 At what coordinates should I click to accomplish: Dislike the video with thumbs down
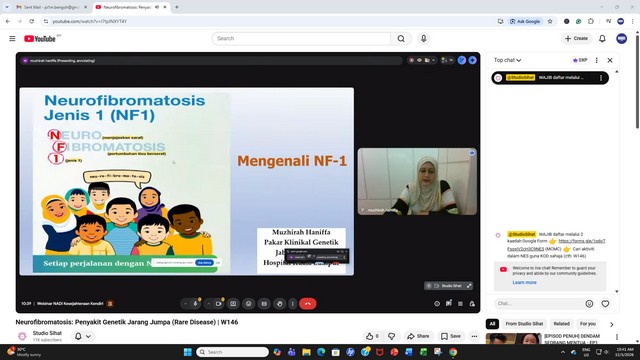point(391,336)
